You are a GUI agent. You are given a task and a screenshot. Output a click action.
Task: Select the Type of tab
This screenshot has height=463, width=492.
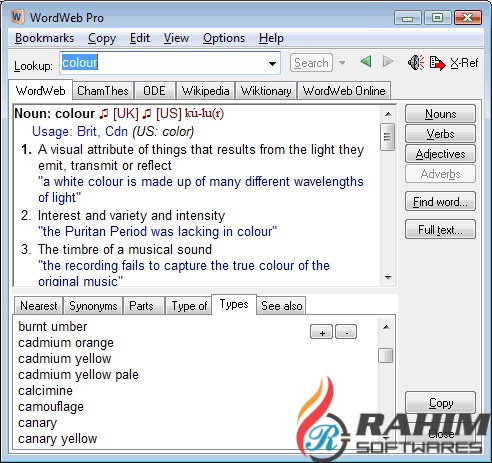pos(189,306)
